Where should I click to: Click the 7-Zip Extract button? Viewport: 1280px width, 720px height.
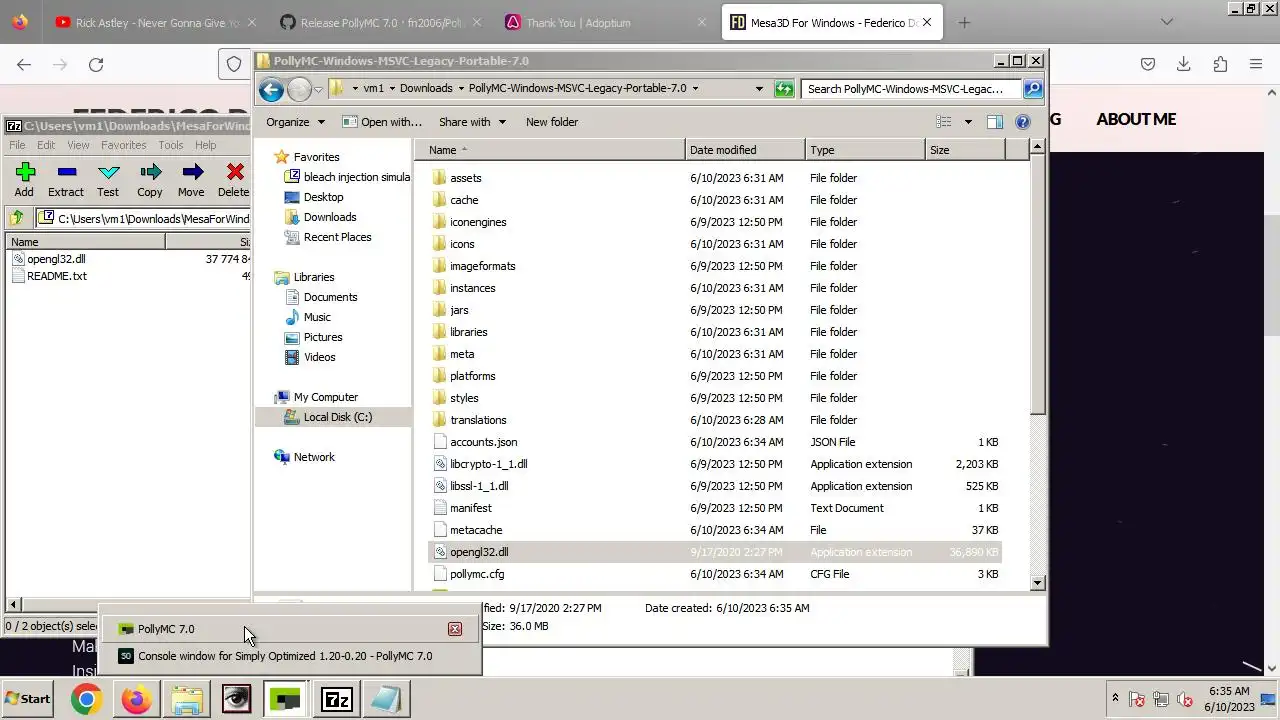click(x=66, y=180)
